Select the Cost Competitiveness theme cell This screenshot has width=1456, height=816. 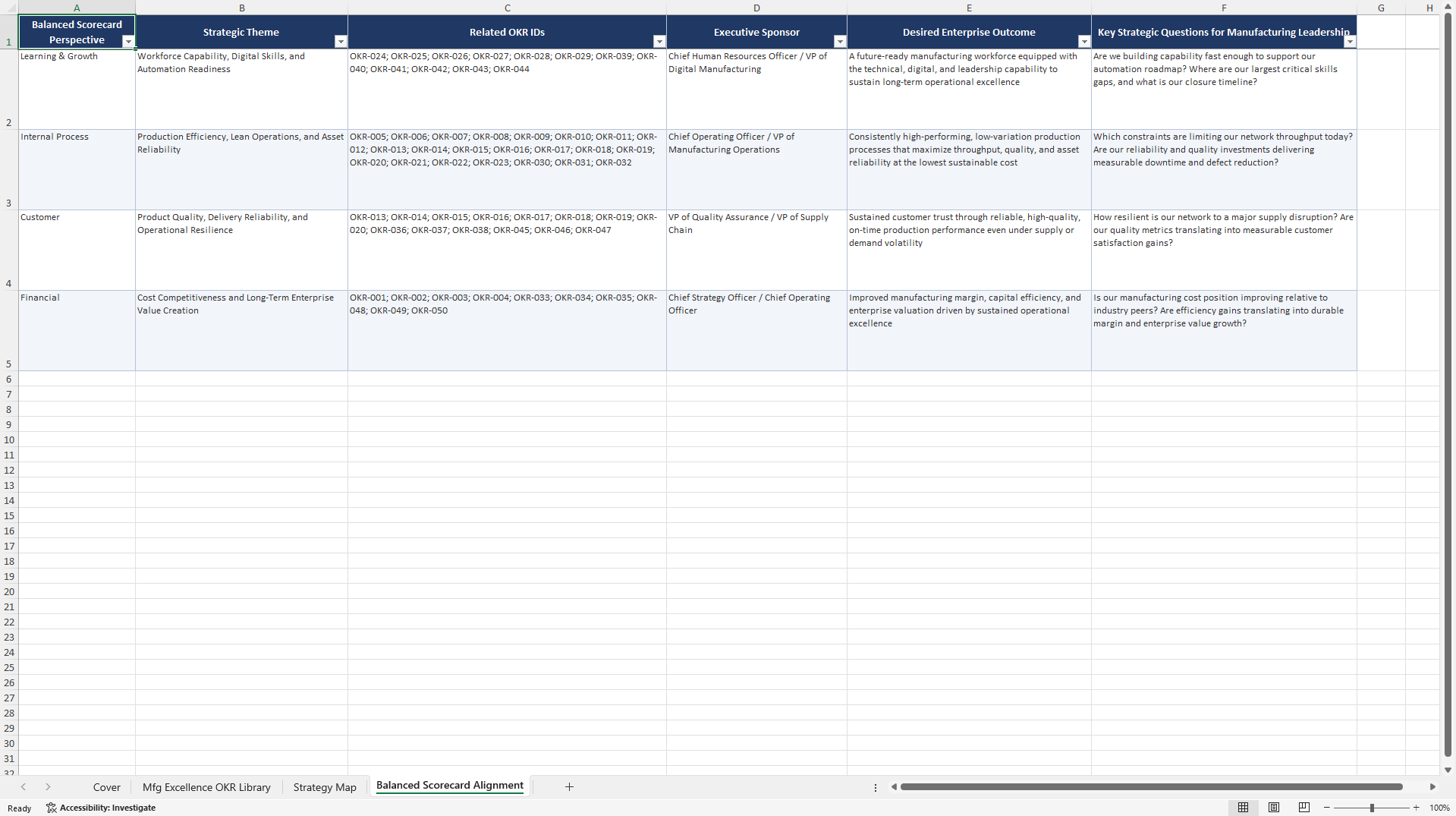pos(241,331)
